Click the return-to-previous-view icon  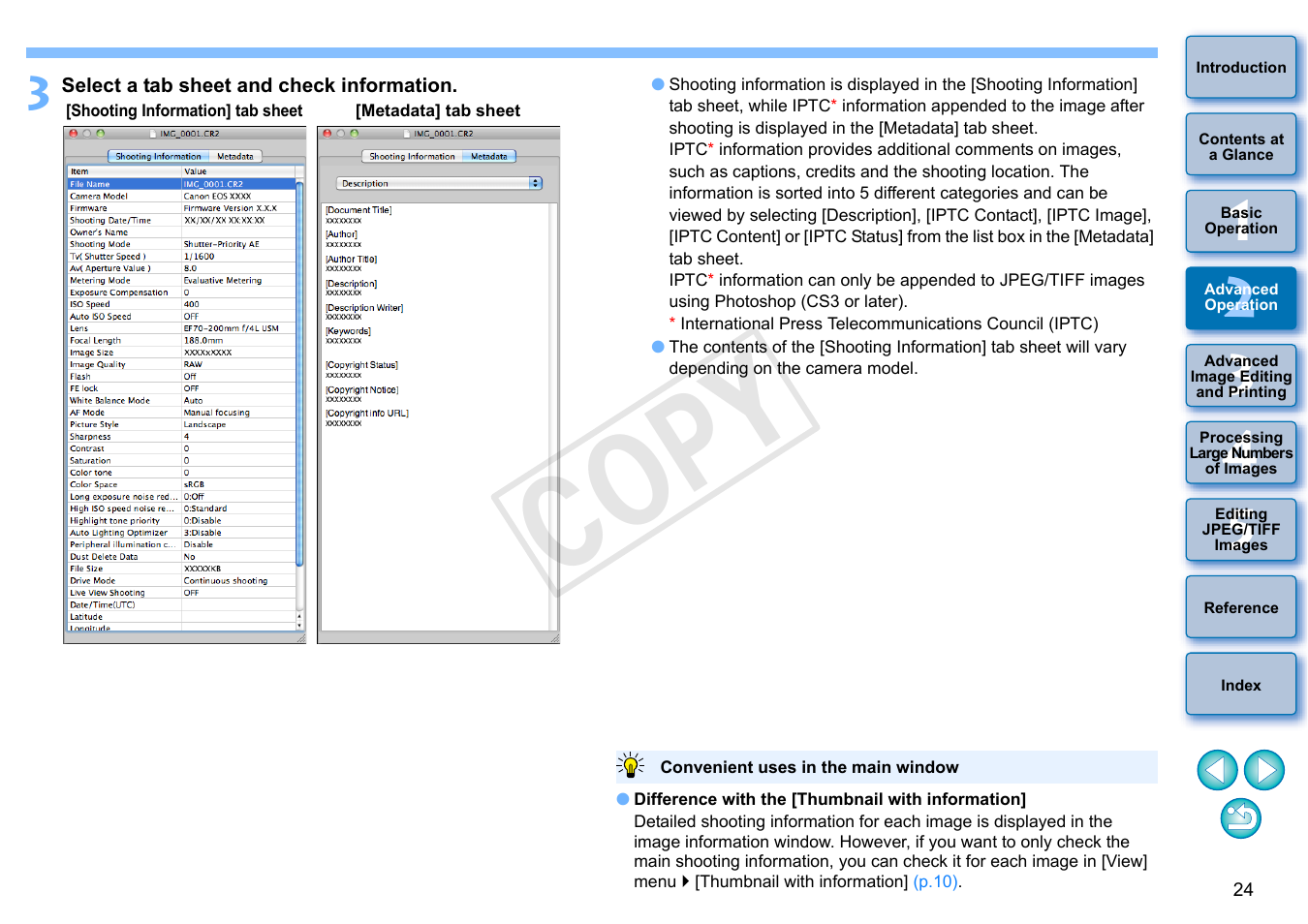click(1240, 818)
